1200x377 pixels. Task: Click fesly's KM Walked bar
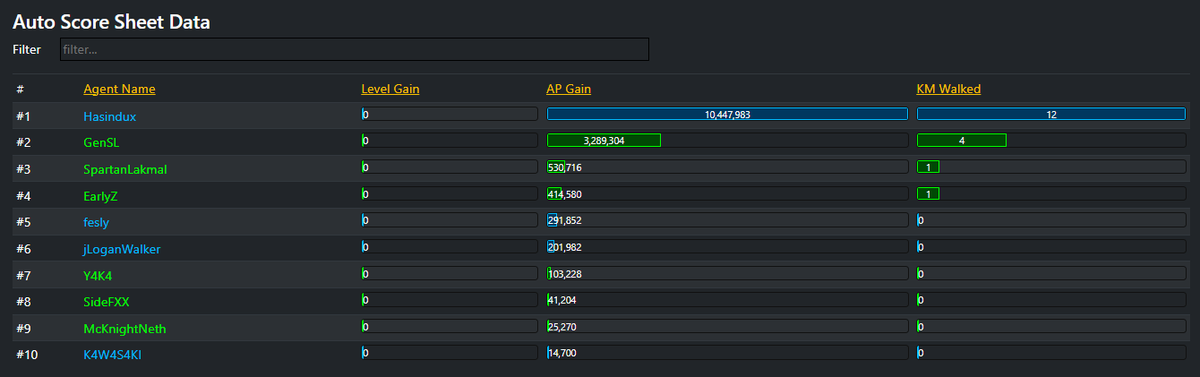[1051, 220]
